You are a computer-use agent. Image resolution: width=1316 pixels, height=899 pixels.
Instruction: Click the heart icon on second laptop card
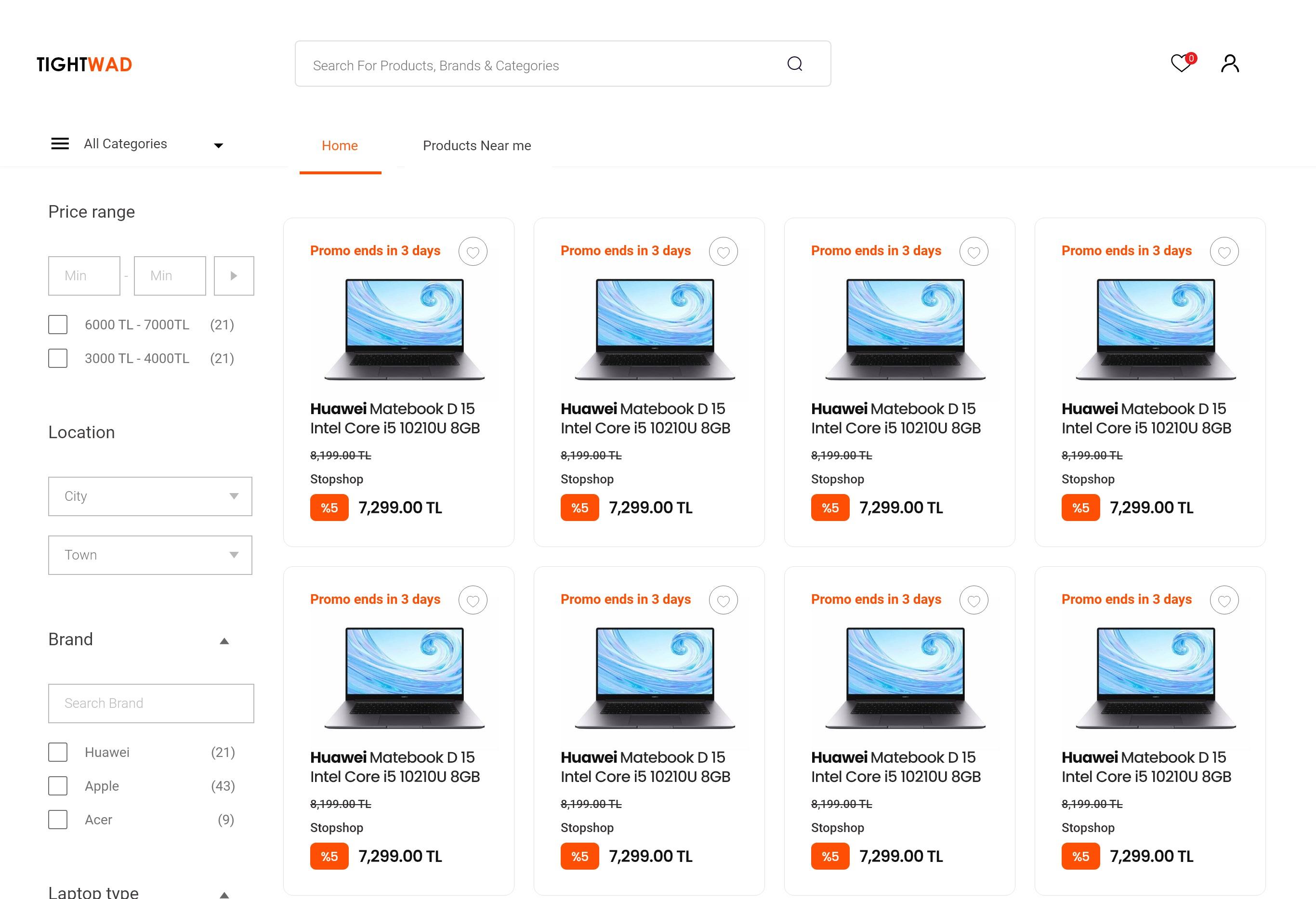click(724, 252)
